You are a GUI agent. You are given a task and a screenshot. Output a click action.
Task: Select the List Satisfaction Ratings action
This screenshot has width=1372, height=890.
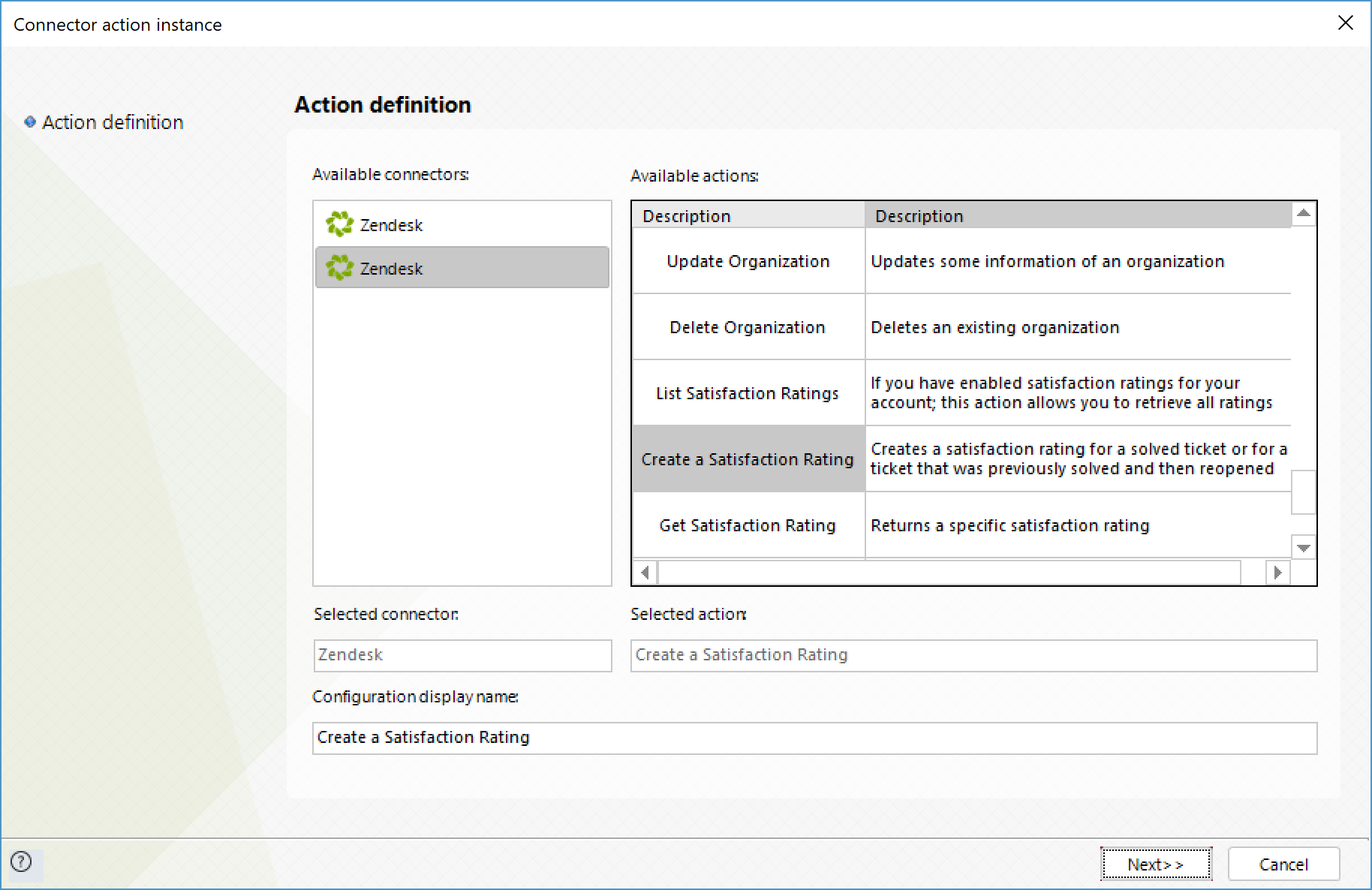coord(748,393)
